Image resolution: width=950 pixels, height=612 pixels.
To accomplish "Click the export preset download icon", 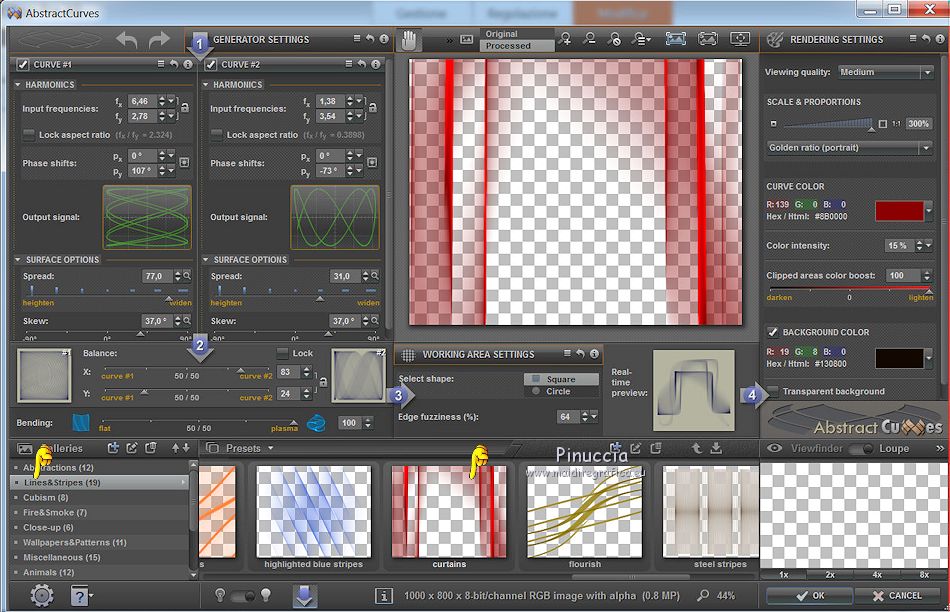I will click(716, 448).
